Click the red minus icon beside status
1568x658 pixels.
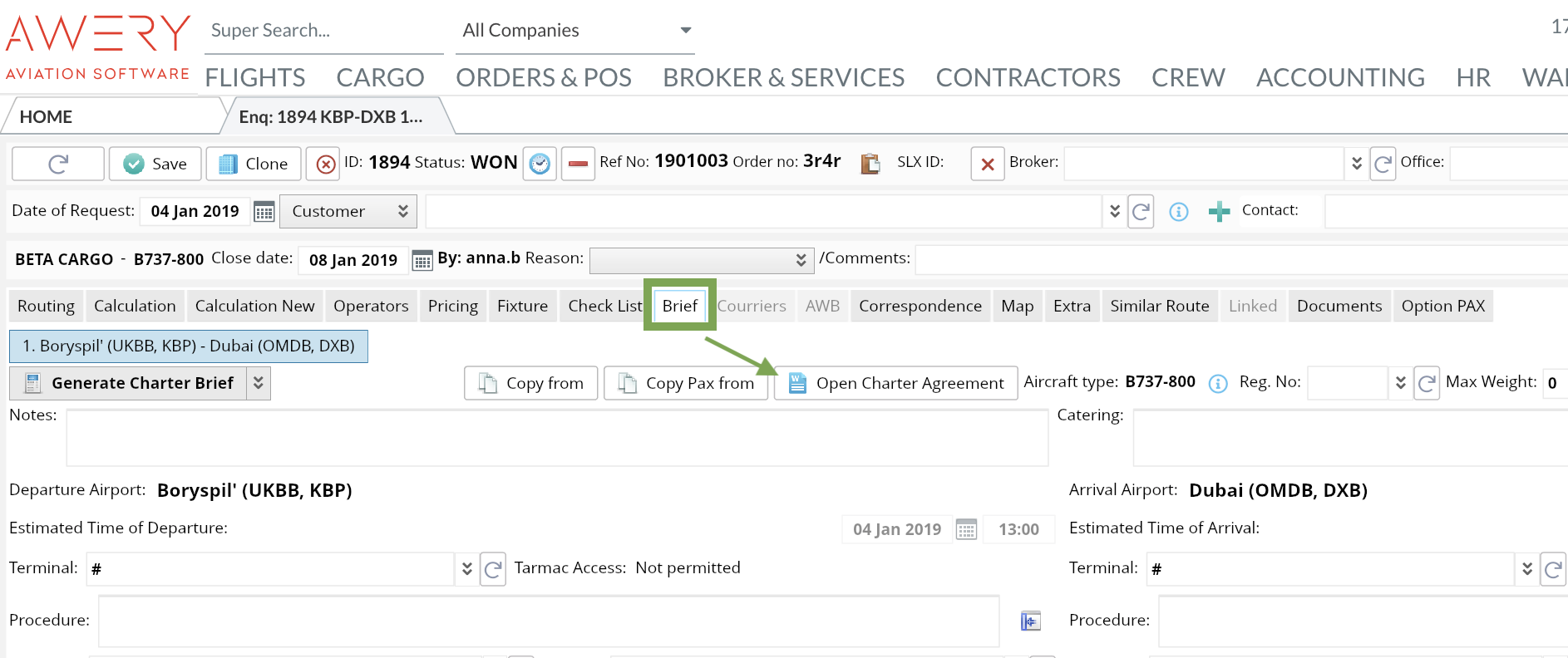pos(578,164)
